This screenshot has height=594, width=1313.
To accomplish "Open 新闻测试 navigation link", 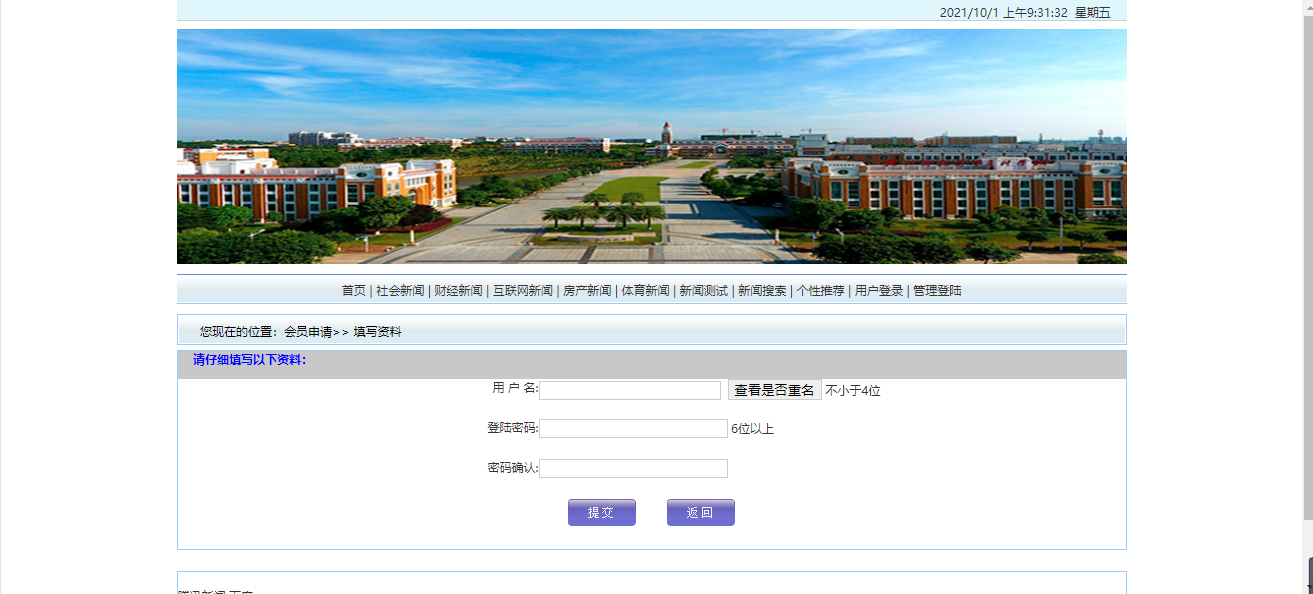I will pyautogui.click(x=703, y=291).
